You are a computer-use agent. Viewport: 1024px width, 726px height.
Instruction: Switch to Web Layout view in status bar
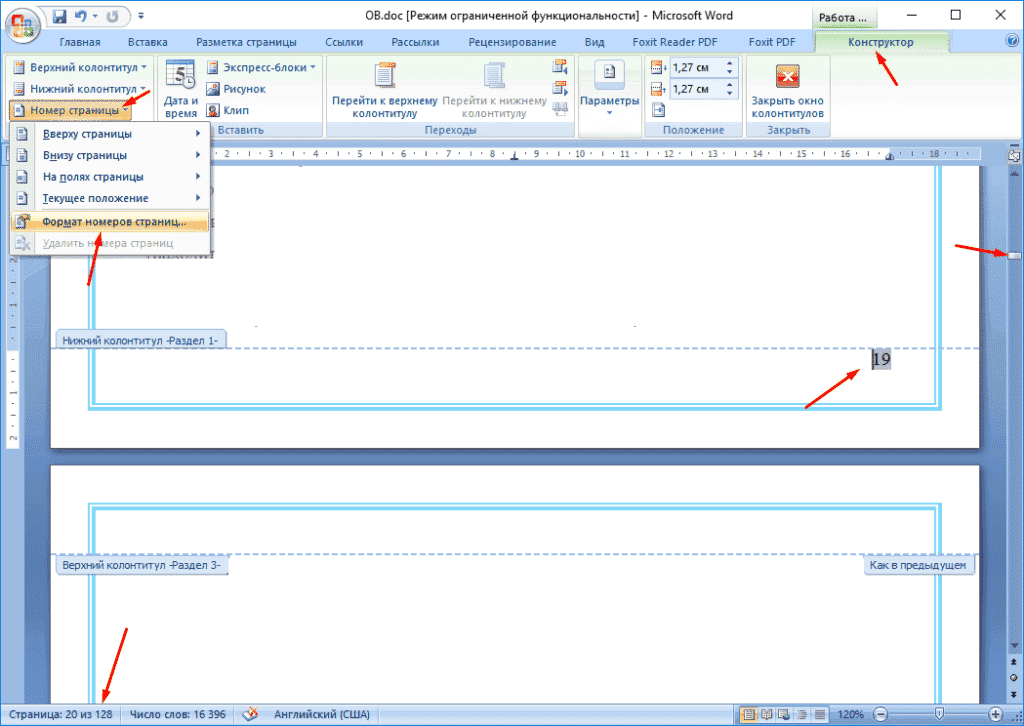784,714
